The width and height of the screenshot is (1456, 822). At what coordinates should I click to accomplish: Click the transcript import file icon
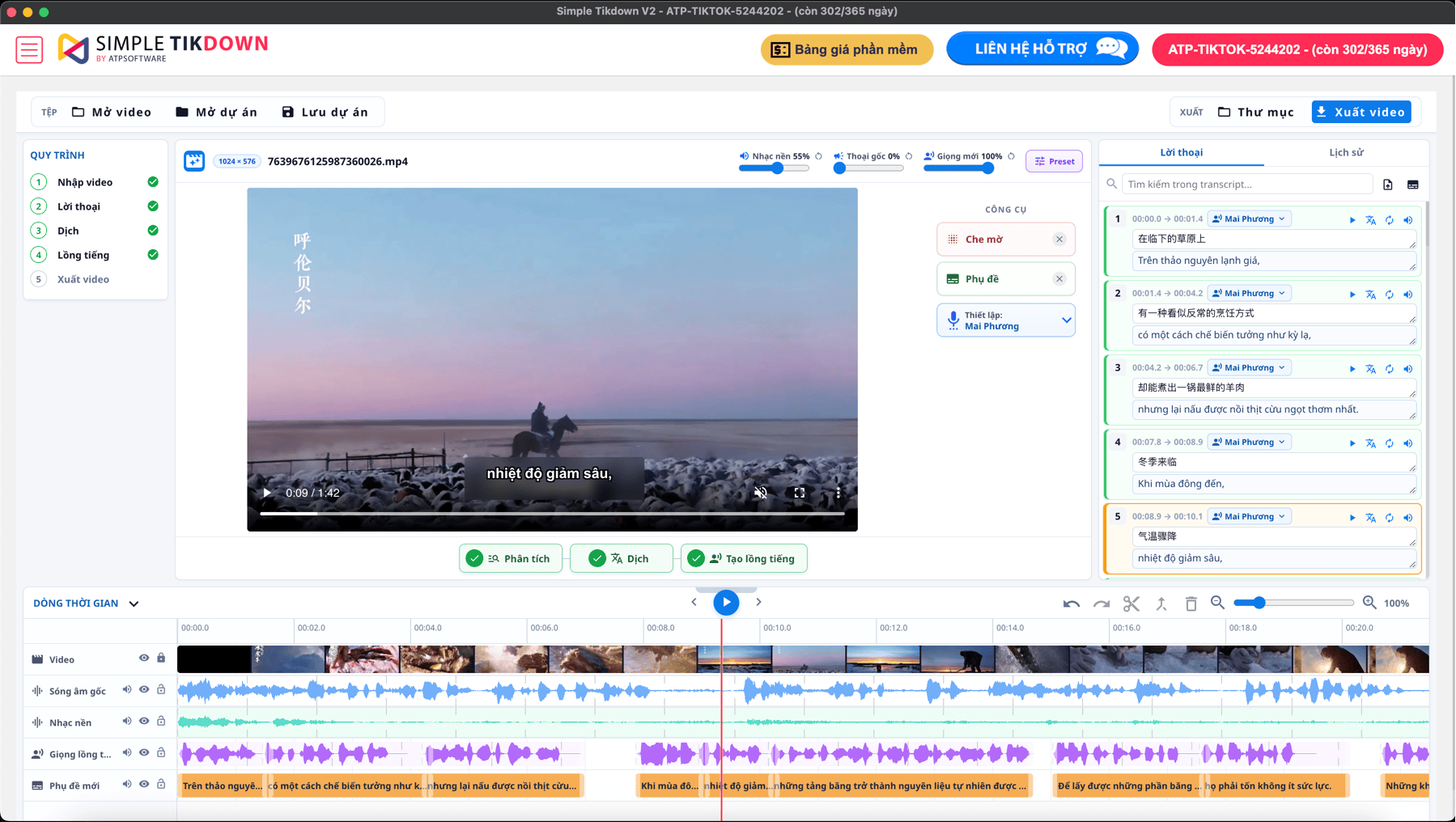1388,184
